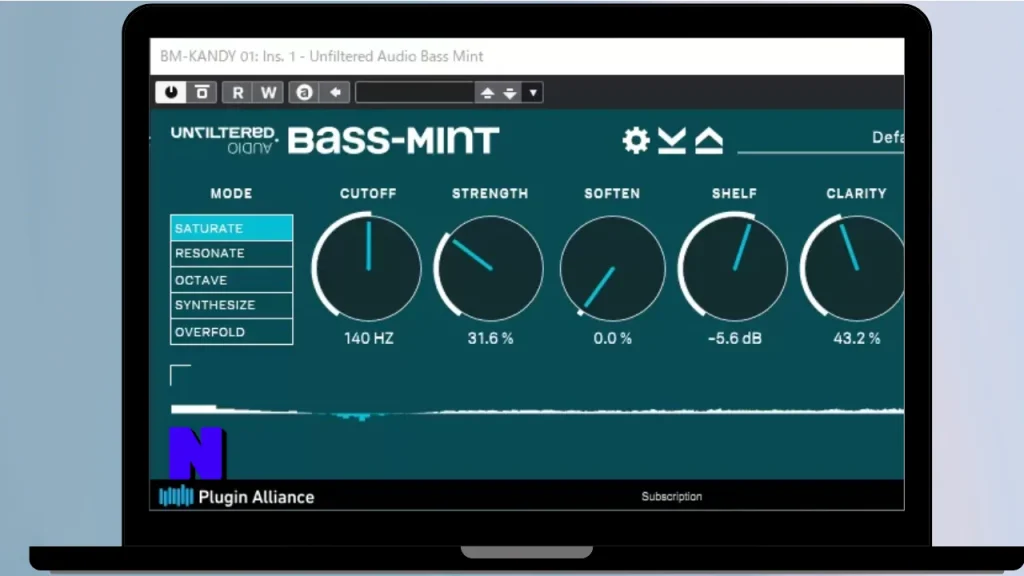Open the preset management dropdown arrow
This screenshot has width=1024, height=576.
[x=533, y=93]
